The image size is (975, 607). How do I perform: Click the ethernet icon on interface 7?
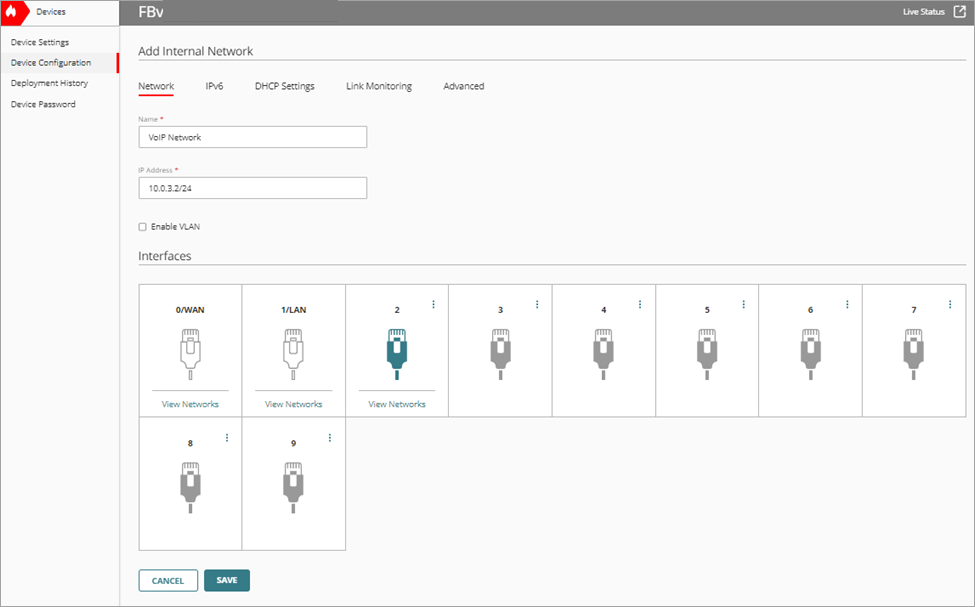912,355
